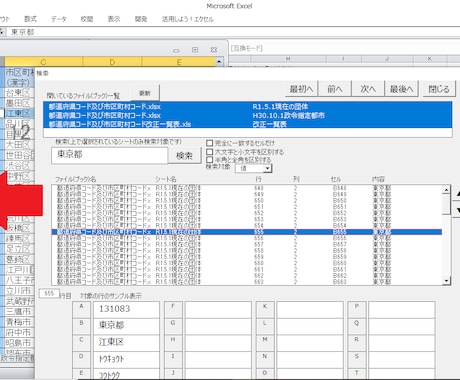This screenshot has height=380, width=460.
Task: Maximize the inner workbook window
Action: (195, 50)
